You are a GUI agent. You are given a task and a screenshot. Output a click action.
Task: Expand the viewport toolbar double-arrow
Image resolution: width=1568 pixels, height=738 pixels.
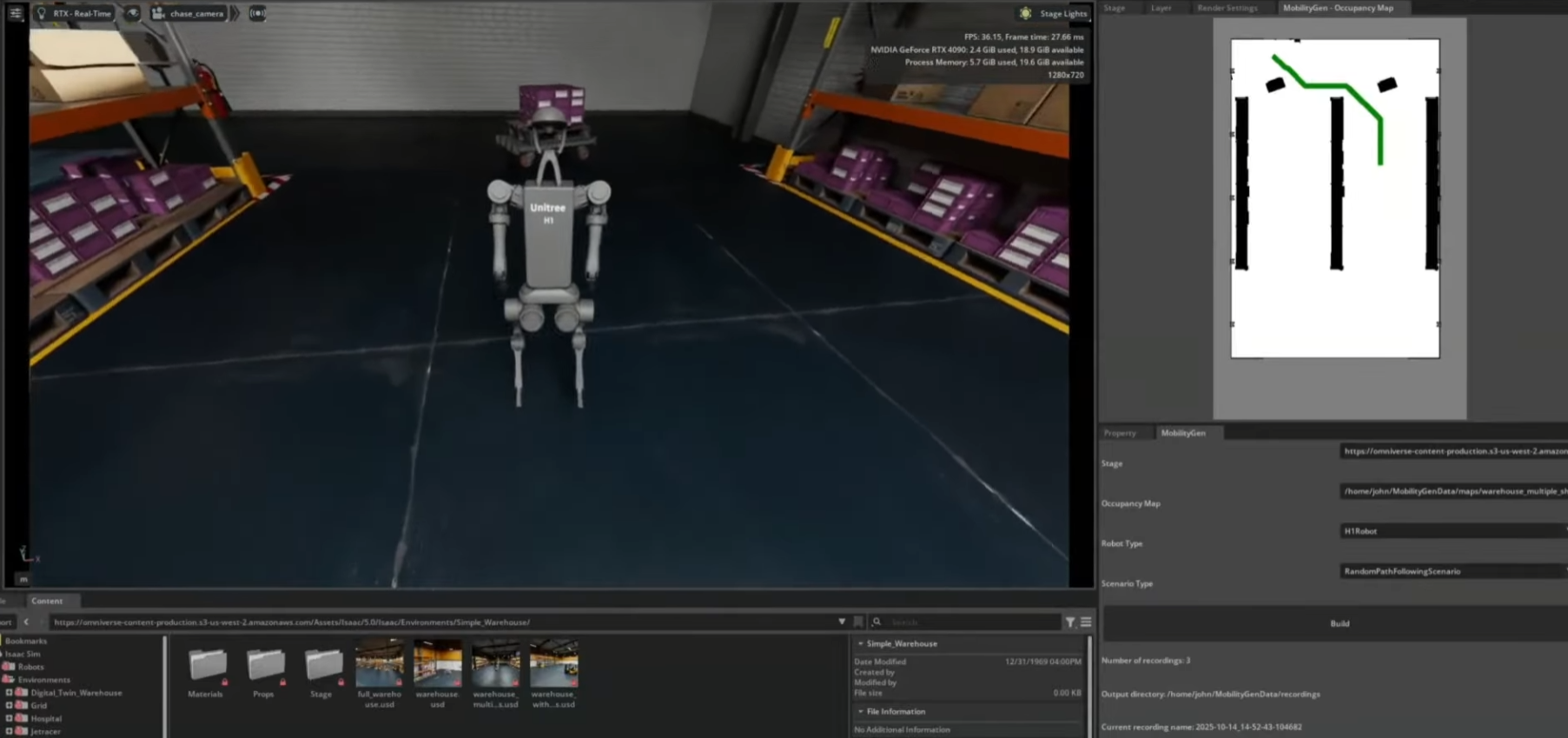(235, 13)
